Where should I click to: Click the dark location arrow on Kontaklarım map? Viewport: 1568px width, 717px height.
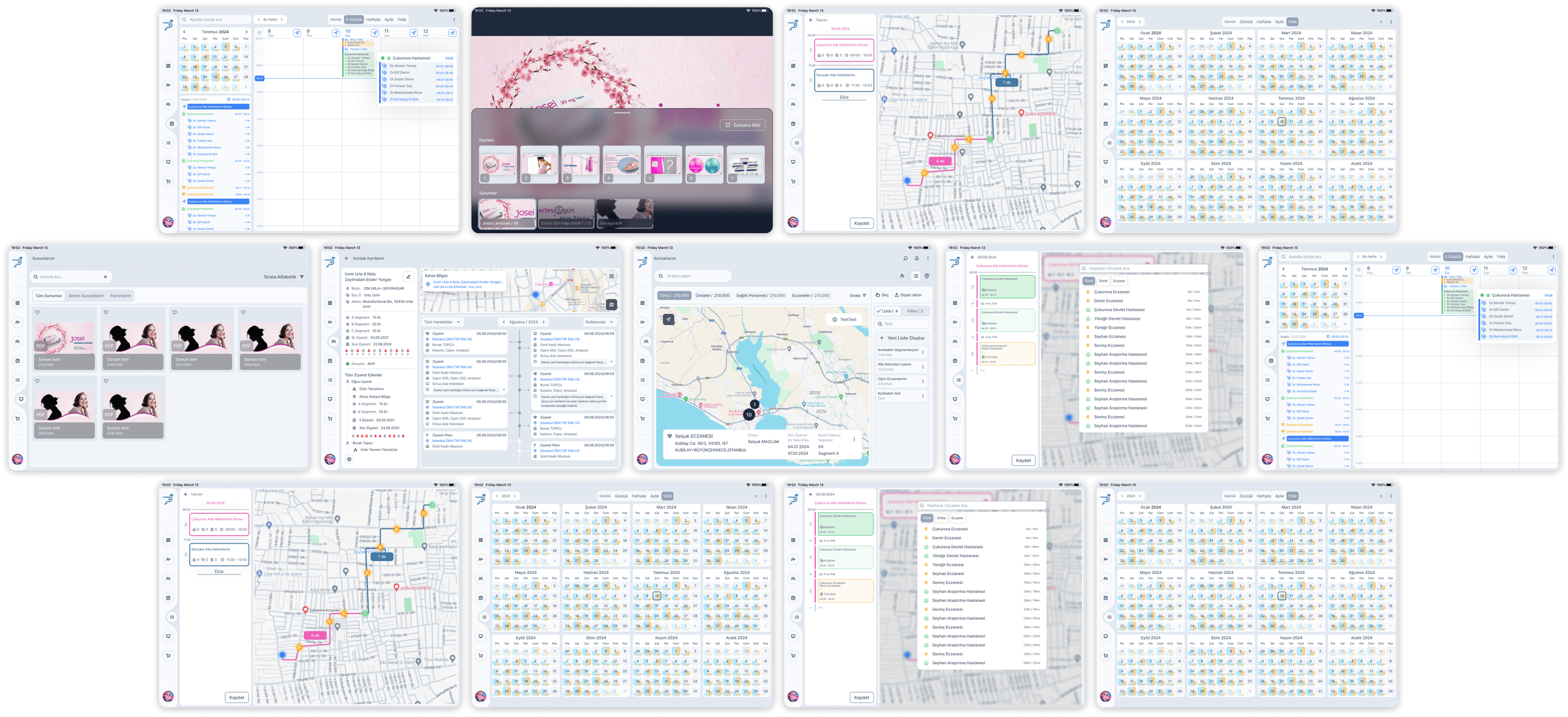668,319
